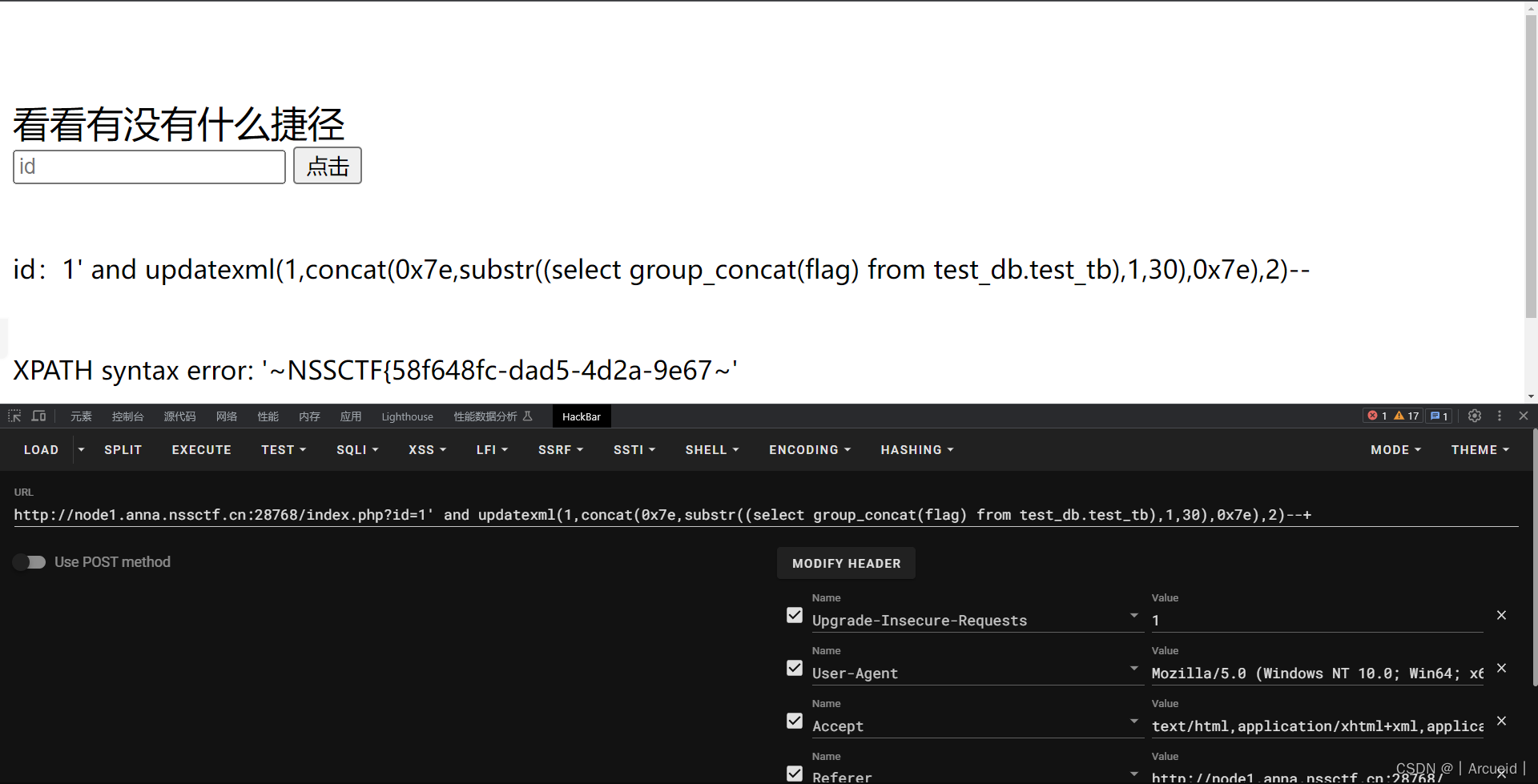The width and height of the screenshot is (1538, 784).
Task: Switch to the 控制台 (Console) tab
Action: click(127, 416)
